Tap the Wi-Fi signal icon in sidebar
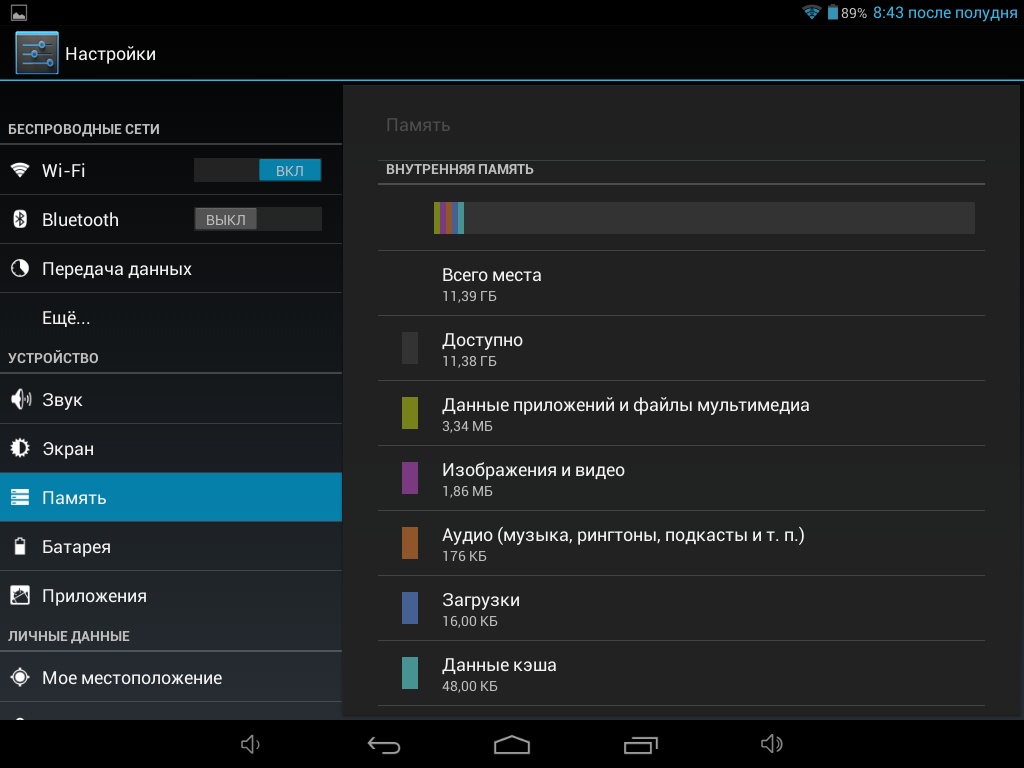This screenshot has width=1024, height=768. coord(20,170)
